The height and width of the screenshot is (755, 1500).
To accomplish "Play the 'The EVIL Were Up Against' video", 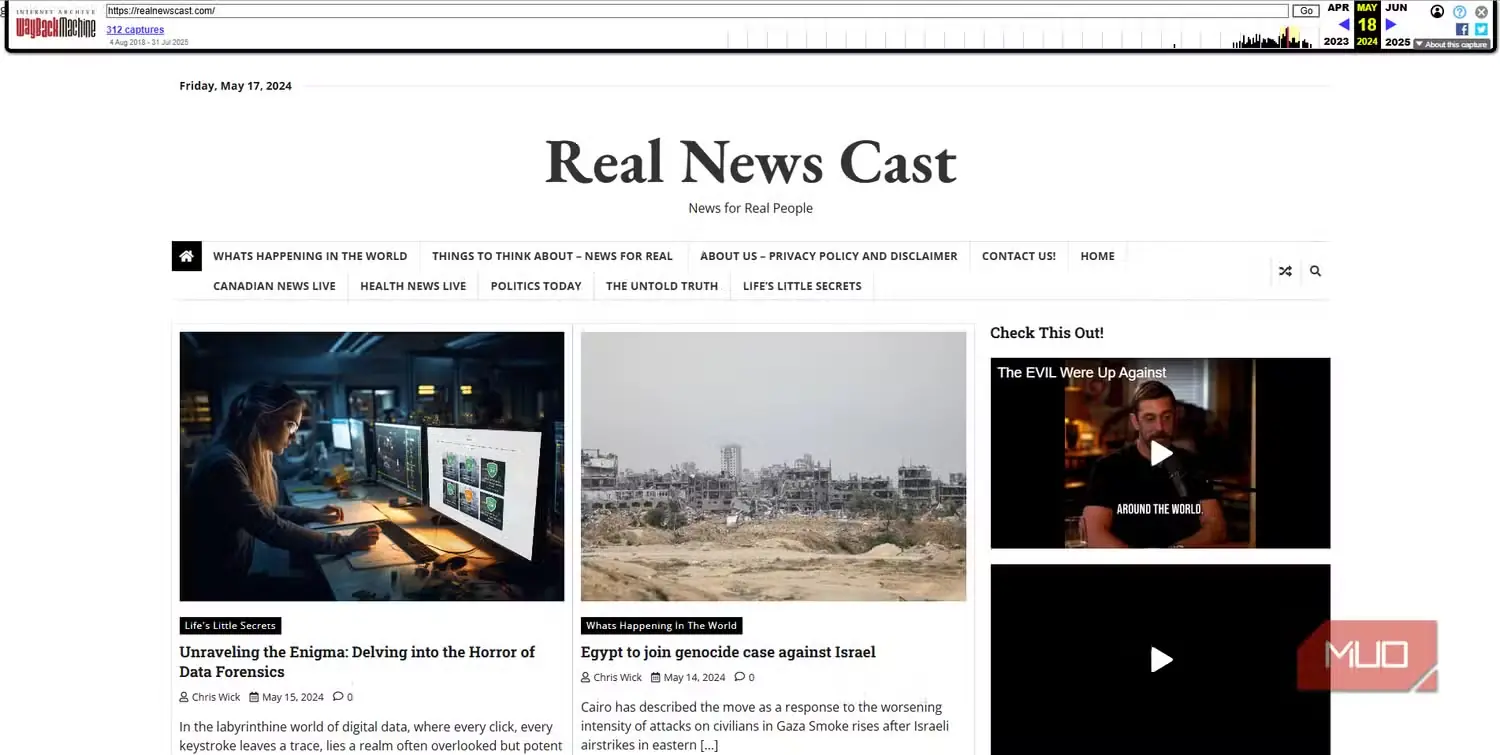I will tap(1160, 453).
